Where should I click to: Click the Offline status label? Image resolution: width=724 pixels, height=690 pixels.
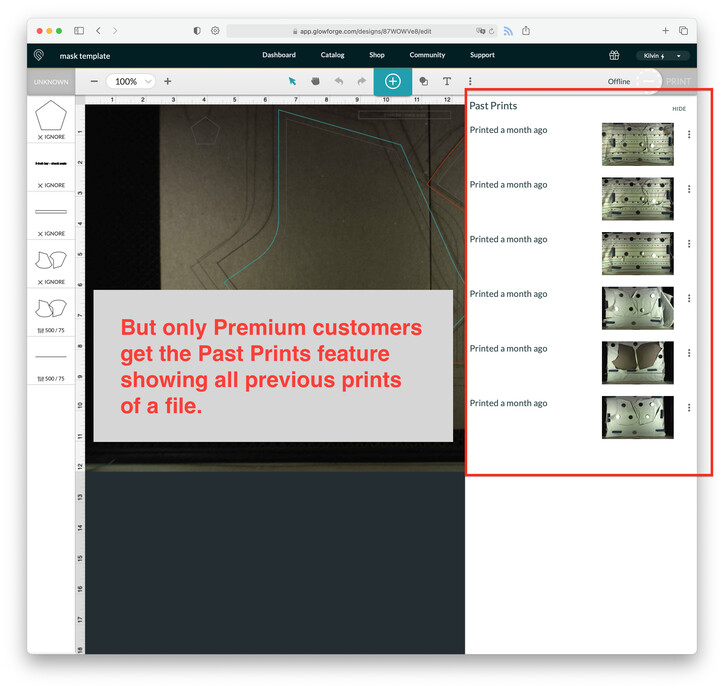[619, 82]
